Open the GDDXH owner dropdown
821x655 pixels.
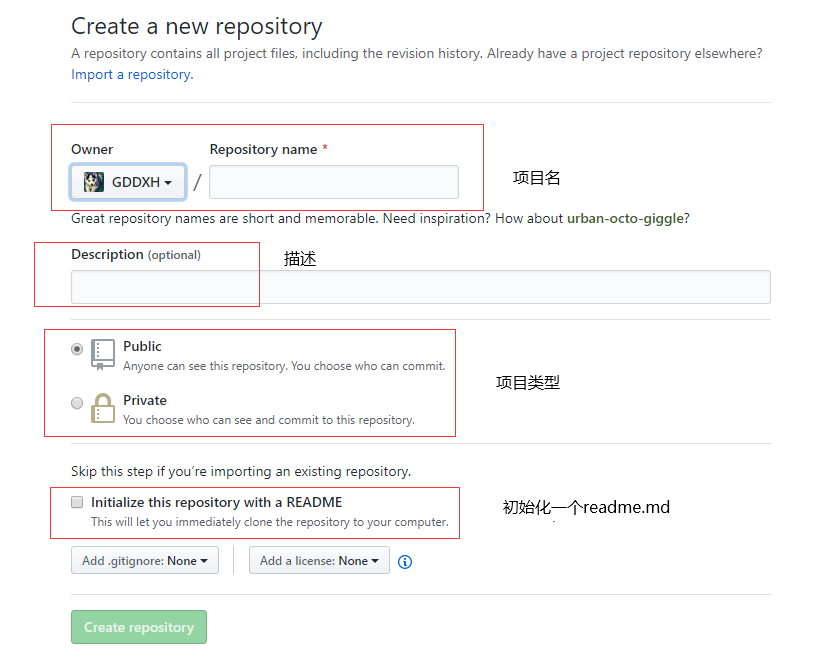pos(127,181)
